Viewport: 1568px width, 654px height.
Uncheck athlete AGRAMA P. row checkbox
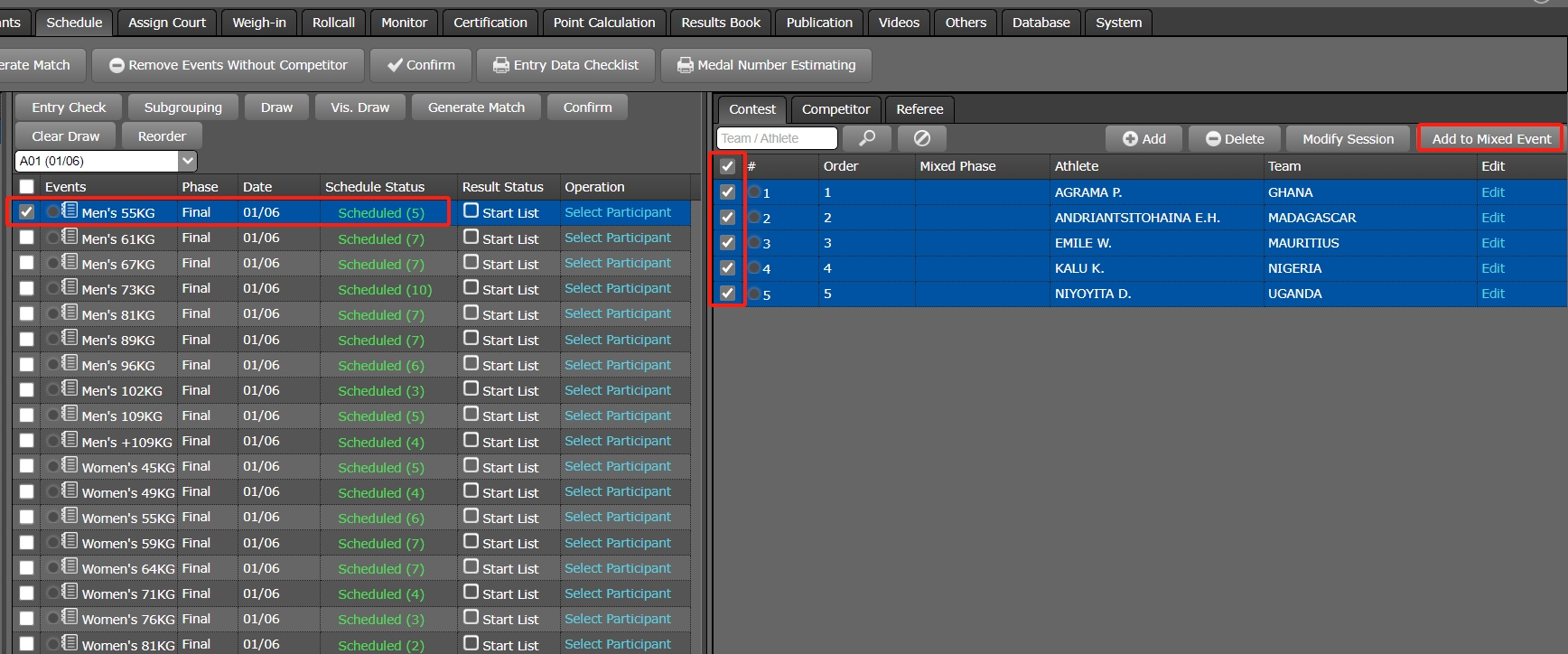[x=727, y=192]
